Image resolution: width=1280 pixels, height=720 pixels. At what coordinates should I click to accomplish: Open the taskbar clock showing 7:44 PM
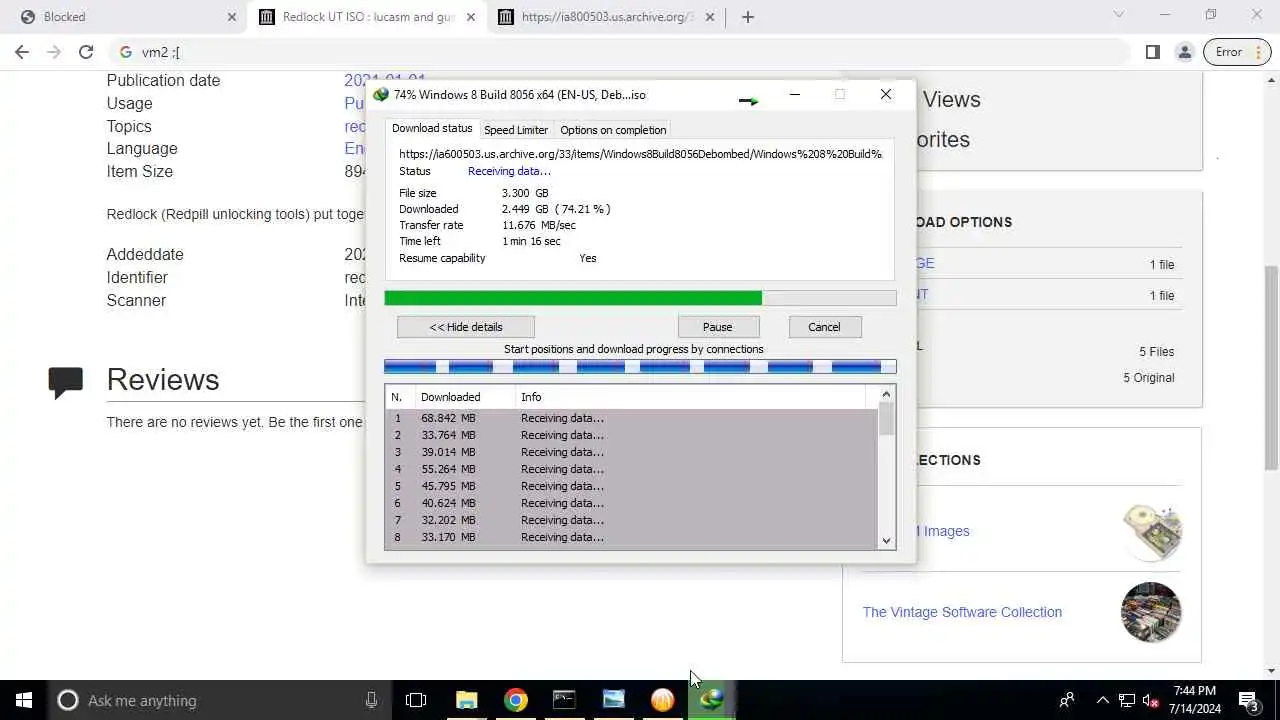pos(1195,700)
